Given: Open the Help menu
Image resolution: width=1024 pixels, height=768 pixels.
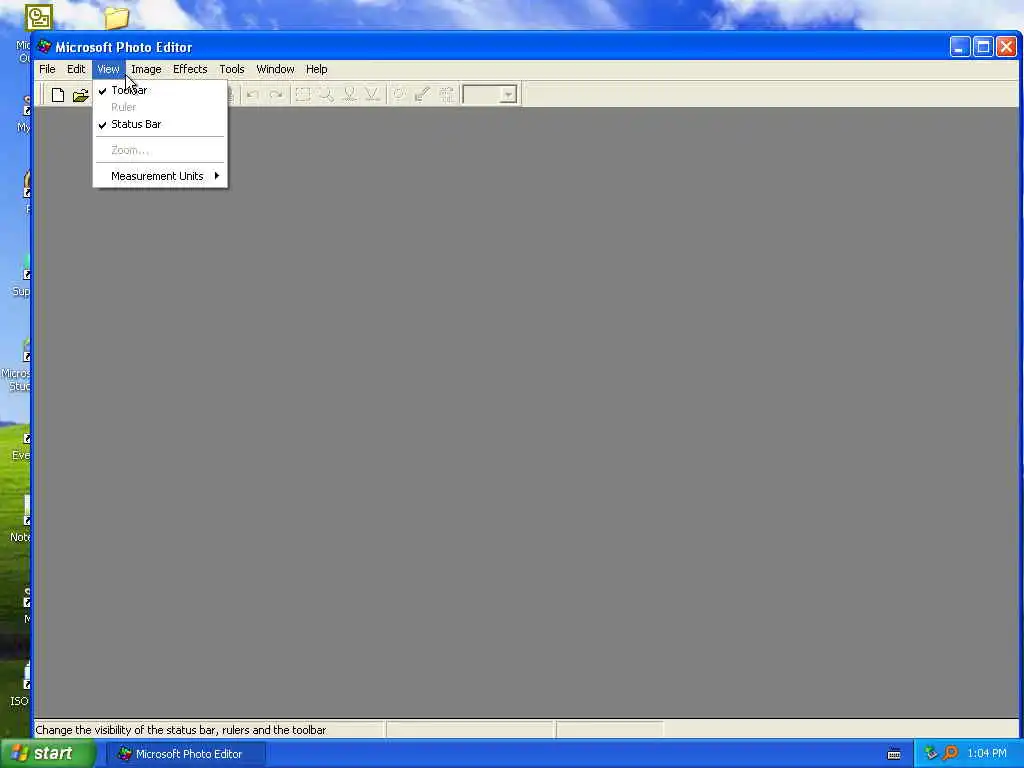Looking at the screenshot, I should (x=317, y=69).
